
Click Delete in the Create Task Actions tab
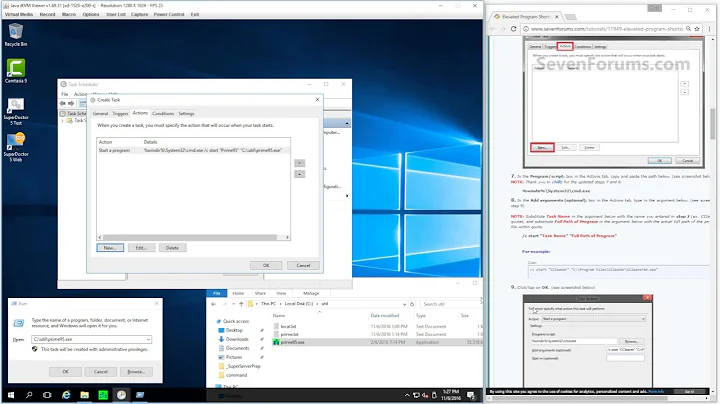(172, 248)
